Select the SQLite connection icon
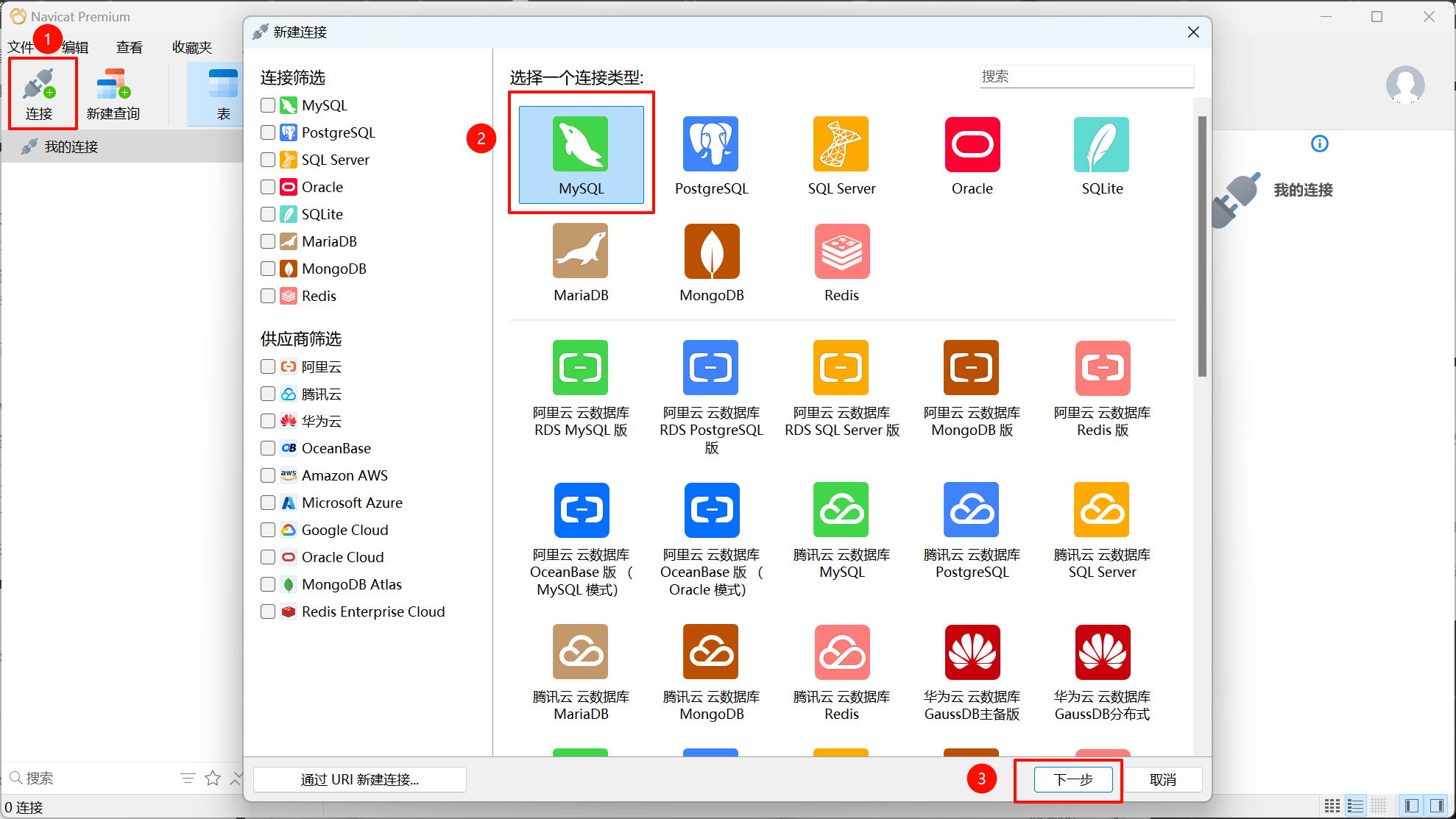This screenshot has height=819, width=1456. 1101,145
